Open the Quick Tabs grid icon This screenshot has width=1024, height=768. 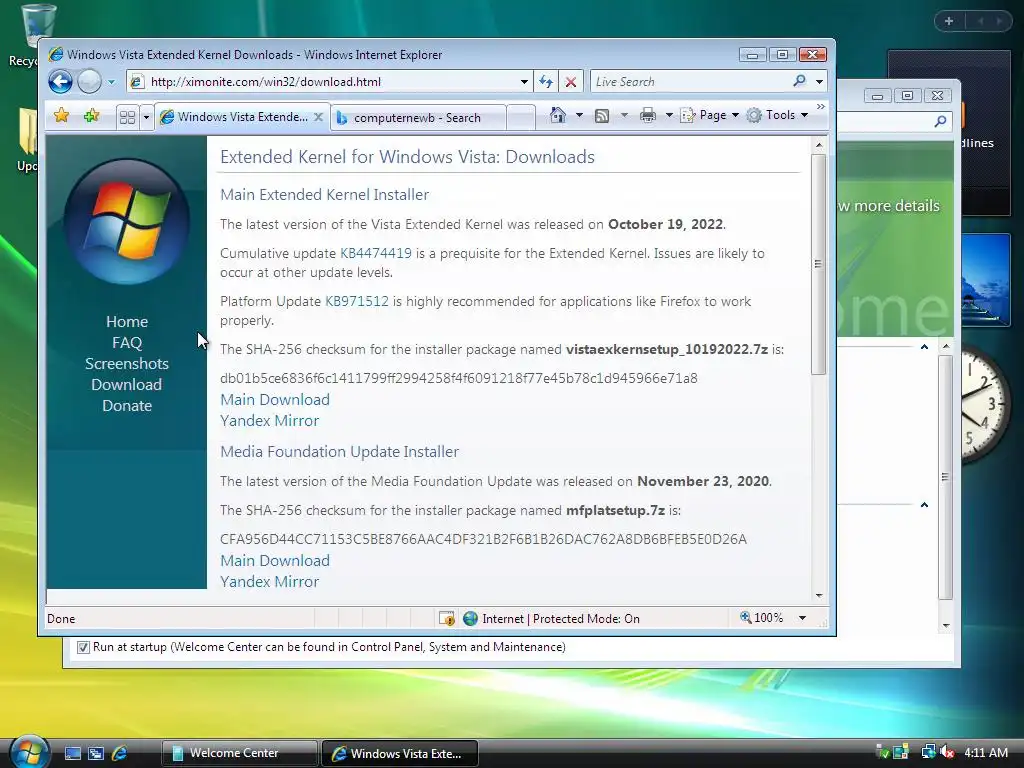click(127, 118)
